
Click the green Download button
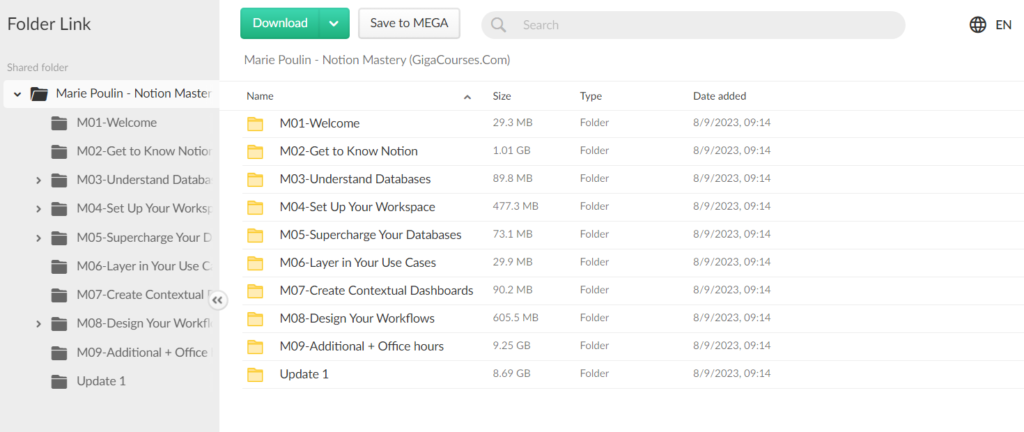point(280,23)
